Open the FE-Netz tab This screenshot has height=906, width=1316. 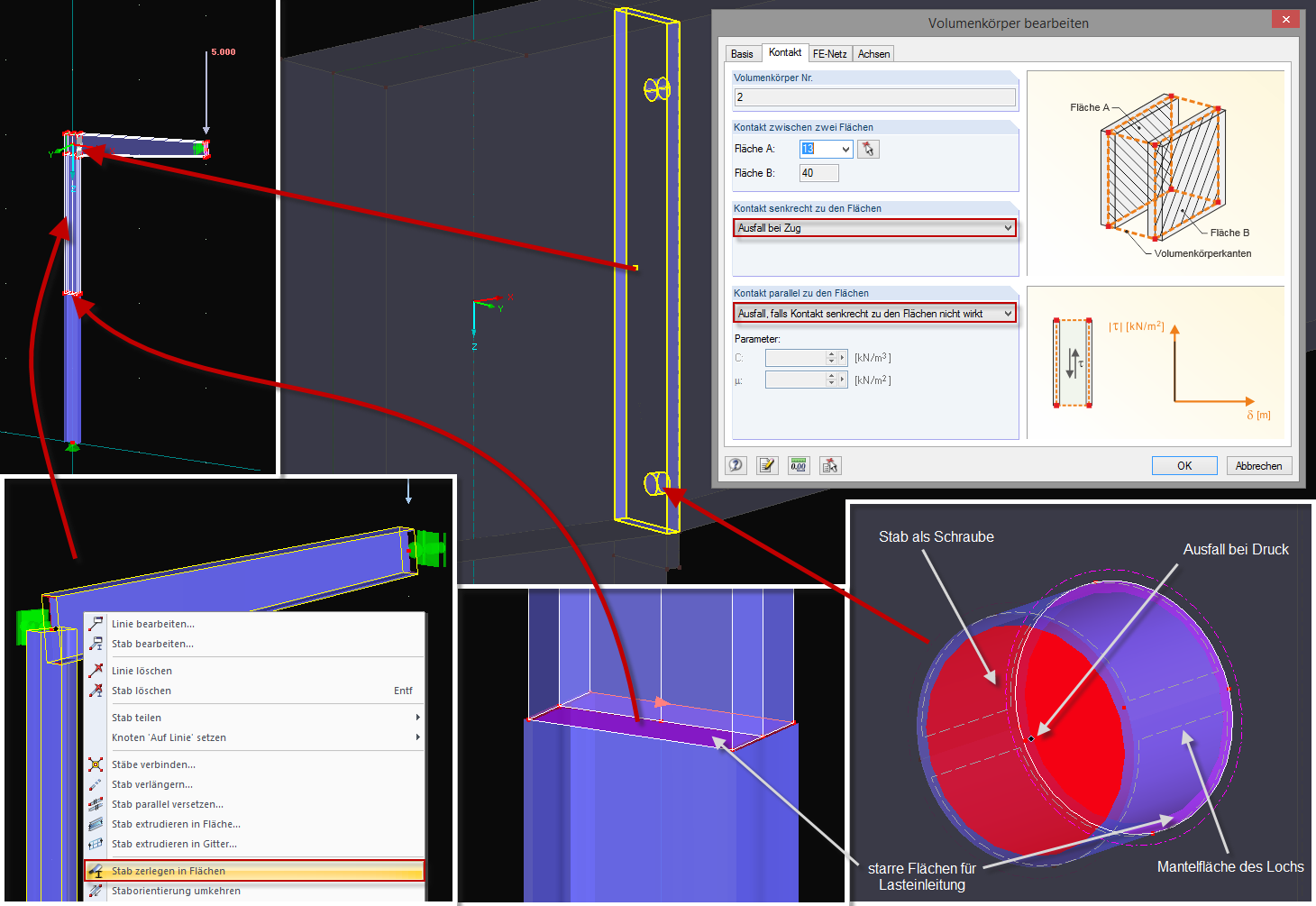pos(830,54)
